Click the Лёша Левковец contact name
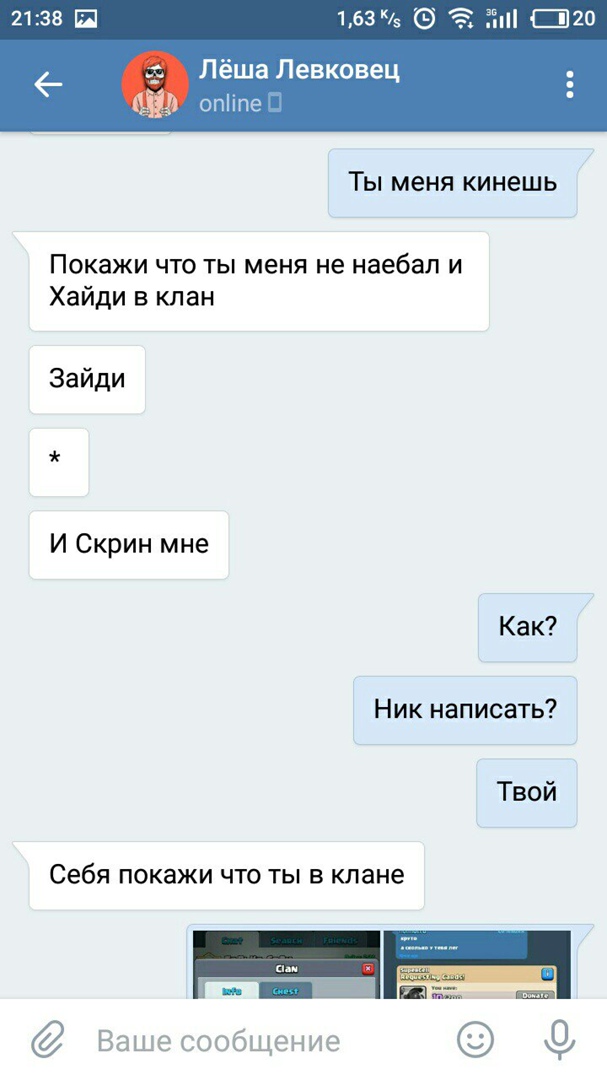 299,70
